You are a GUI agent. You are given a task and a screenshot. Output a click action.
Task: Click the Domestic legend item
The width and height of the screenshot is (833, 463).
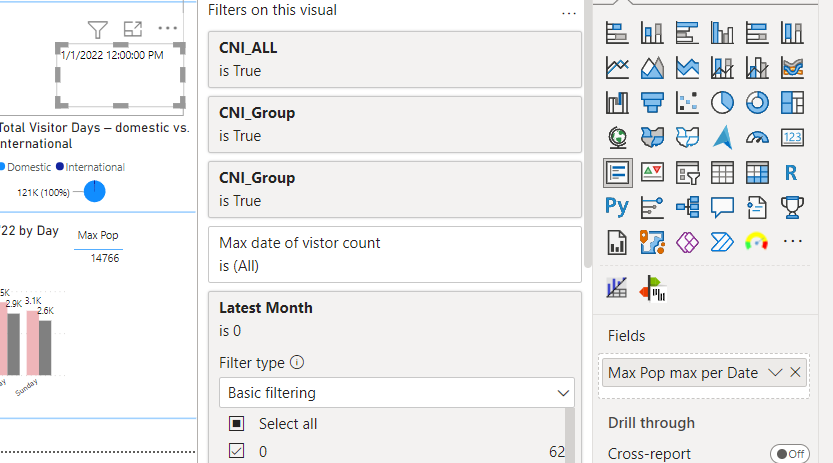pos(26,167)
